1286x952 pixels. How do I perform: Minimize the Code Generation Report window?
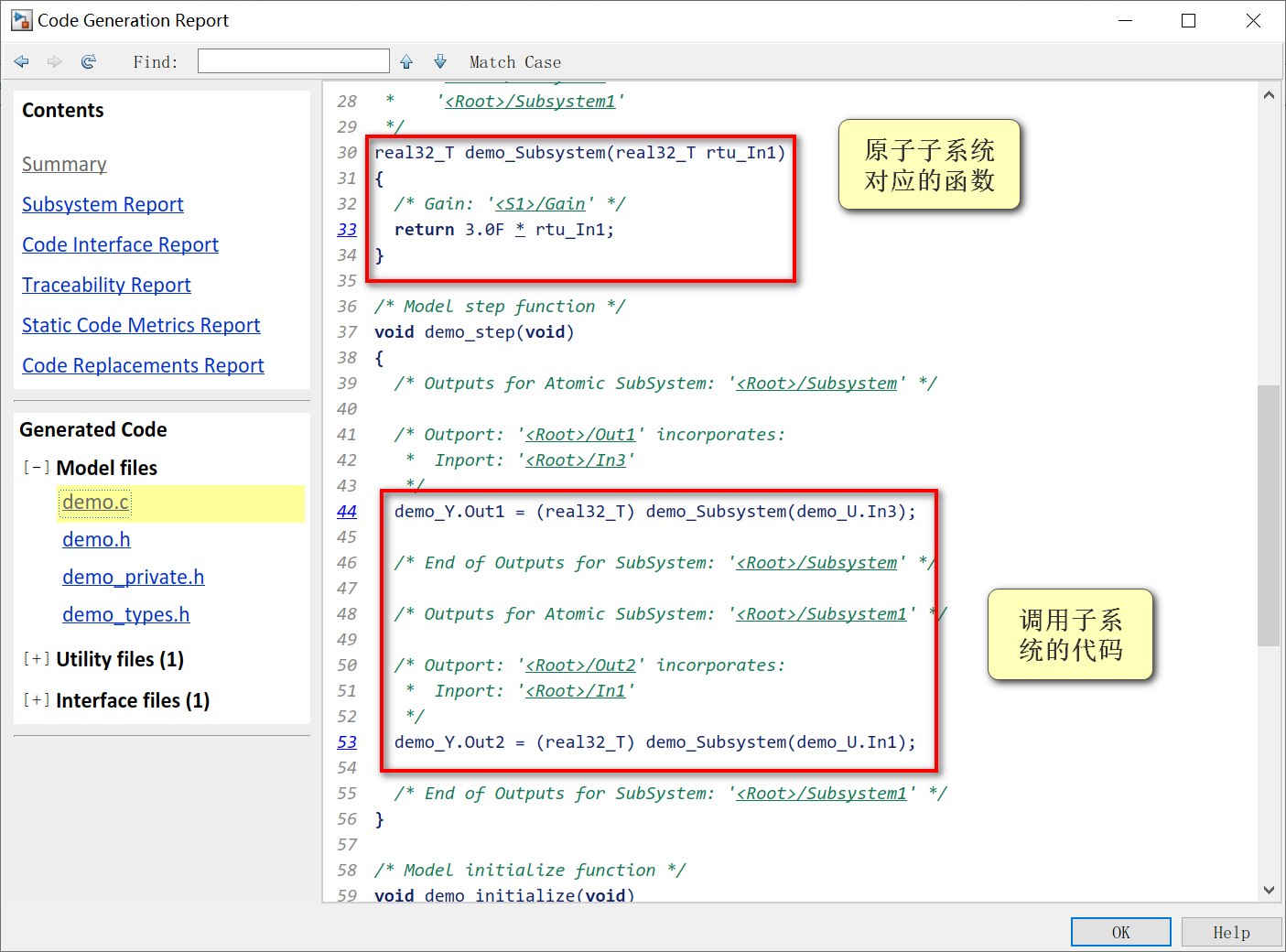click(1125, 20)
